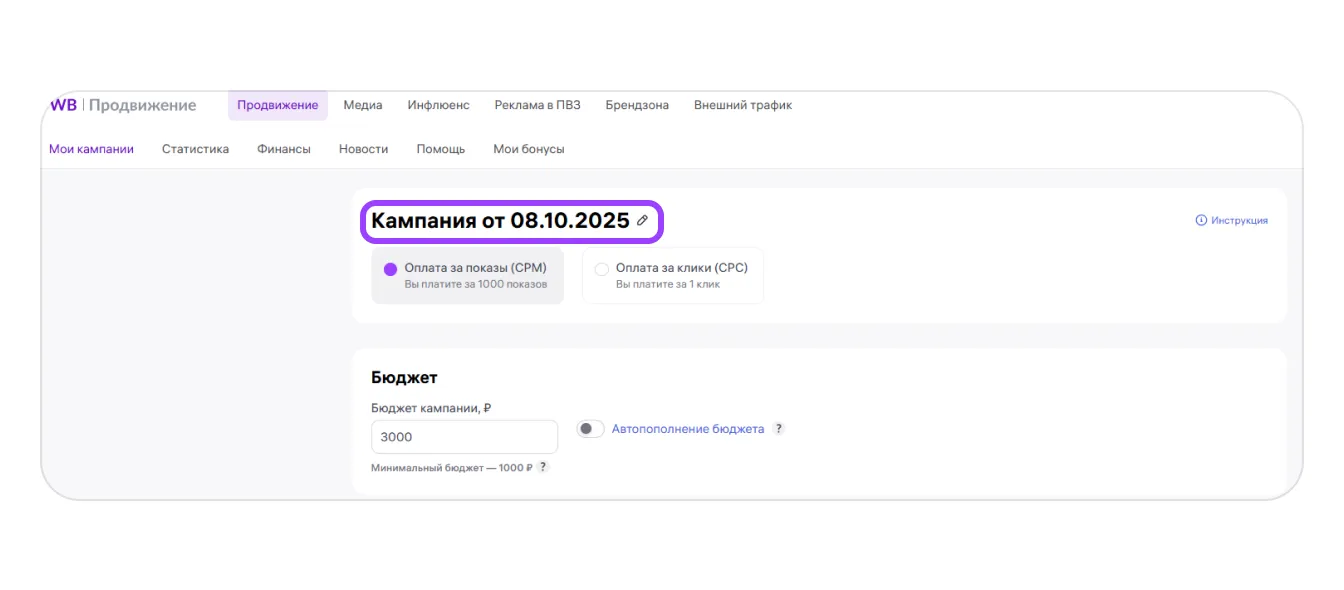This screenshot has height=590, width=1344.
Task: Open the Помощь menu item
Action: [440, 149]
